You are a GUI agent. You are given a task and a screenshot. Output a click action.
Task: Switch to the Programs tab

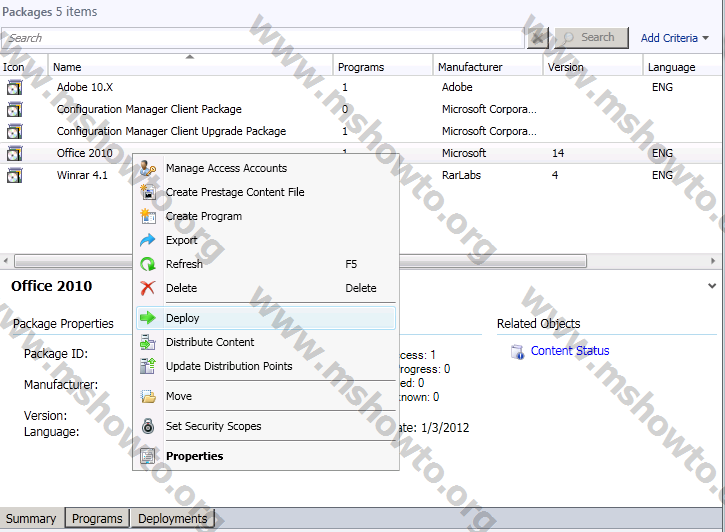coord(97,519)
